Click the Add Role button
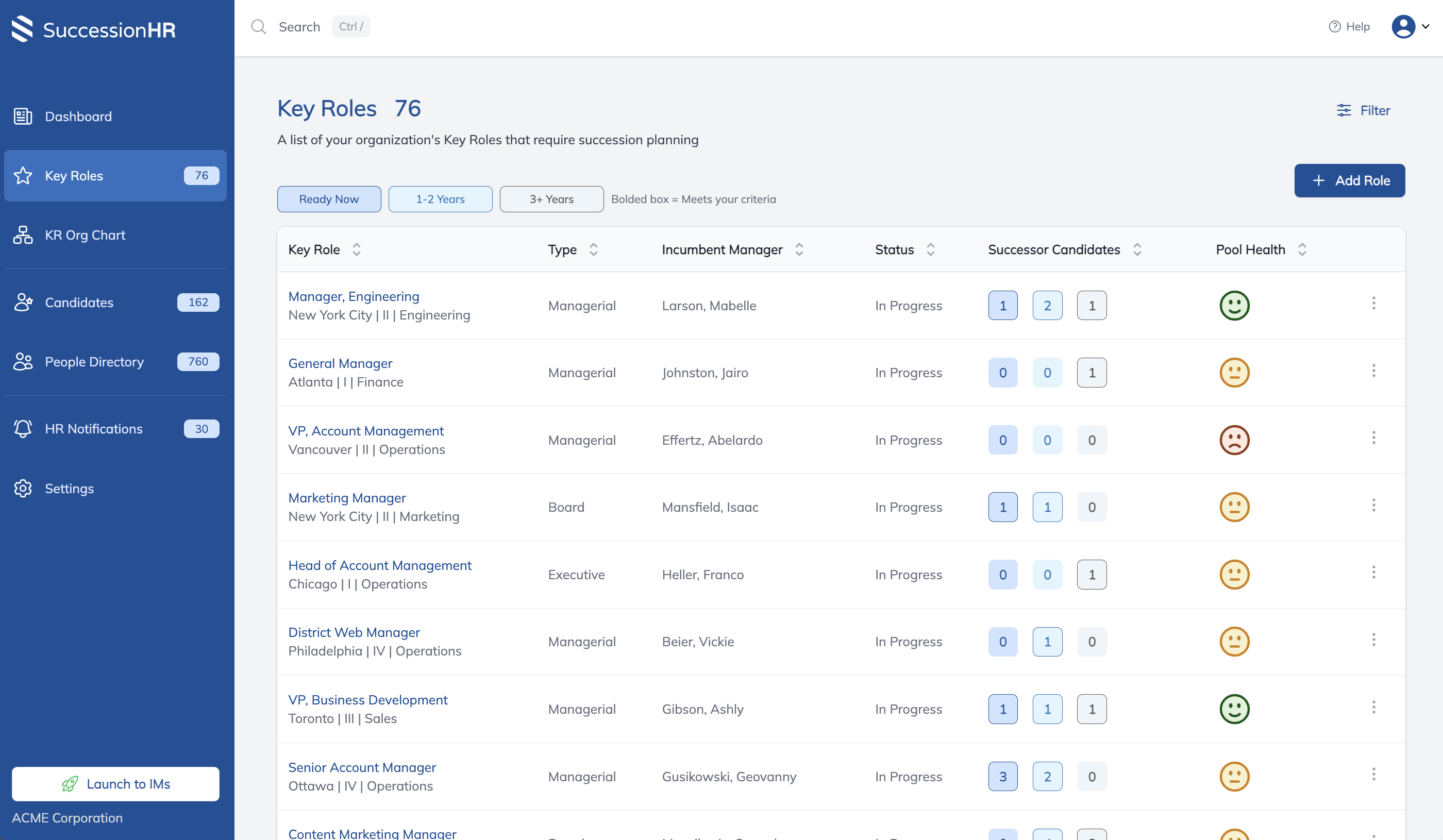The width and height of the screenshot is (1443, 840). point(1349,180)
